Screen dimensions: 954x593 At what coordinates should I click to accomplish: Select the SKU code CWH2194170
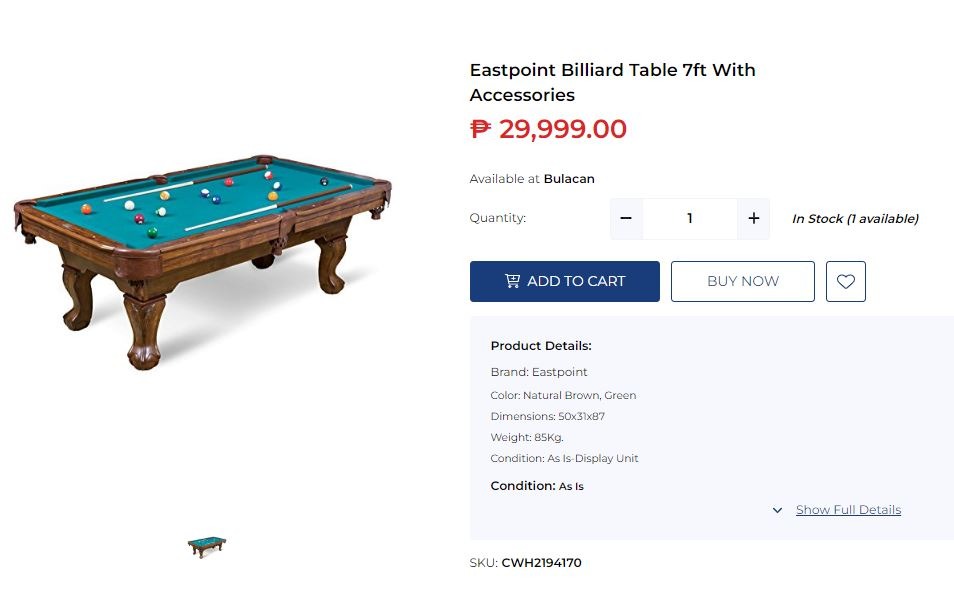click(540, 563)
